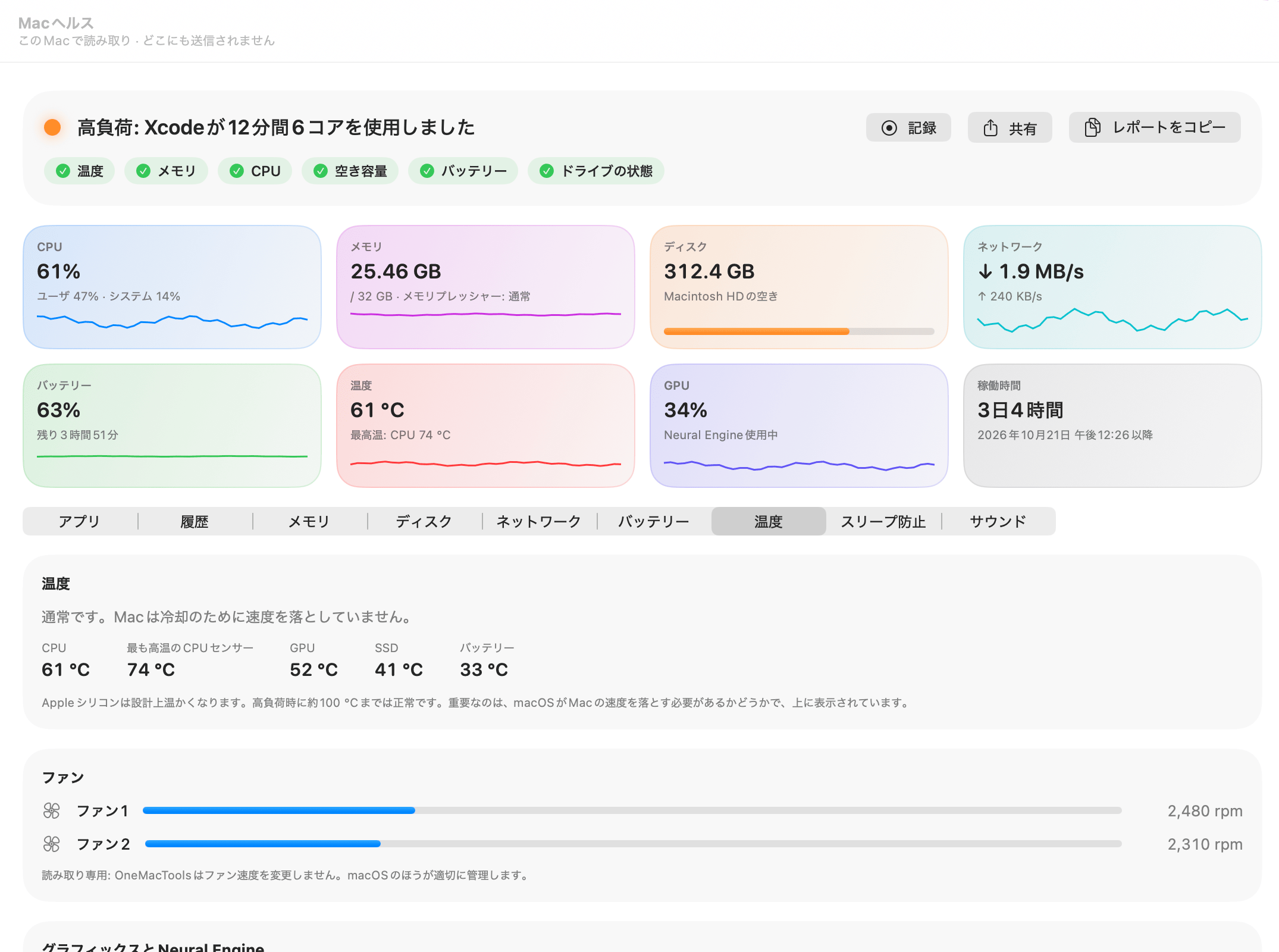Open the 温度 61 °C summary card

coord(485,425)
